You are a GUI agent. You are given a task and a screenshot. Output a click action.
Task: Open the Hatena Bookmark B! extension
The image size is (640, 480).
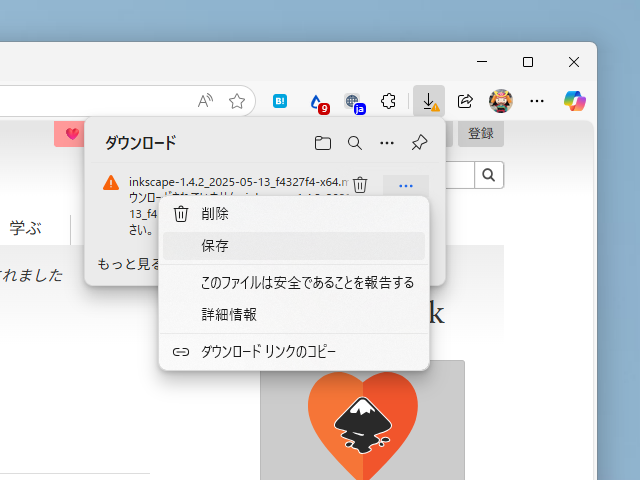click(280, 101)
